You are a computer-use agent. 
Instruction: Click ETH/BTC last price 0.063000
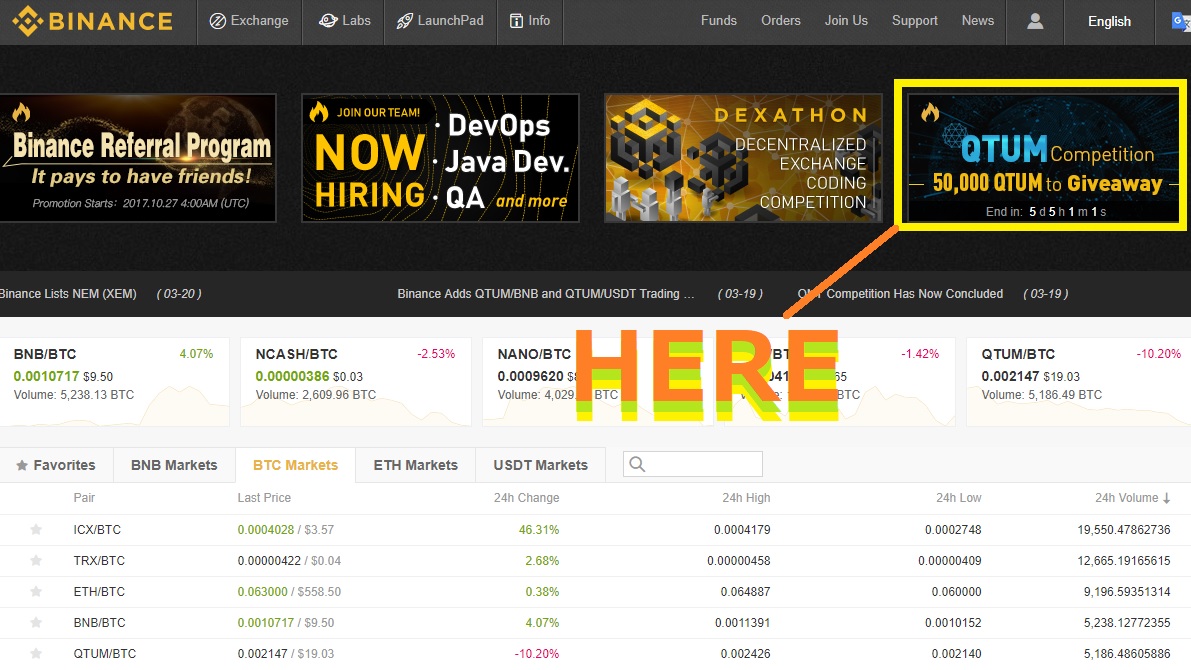[262, 592]
